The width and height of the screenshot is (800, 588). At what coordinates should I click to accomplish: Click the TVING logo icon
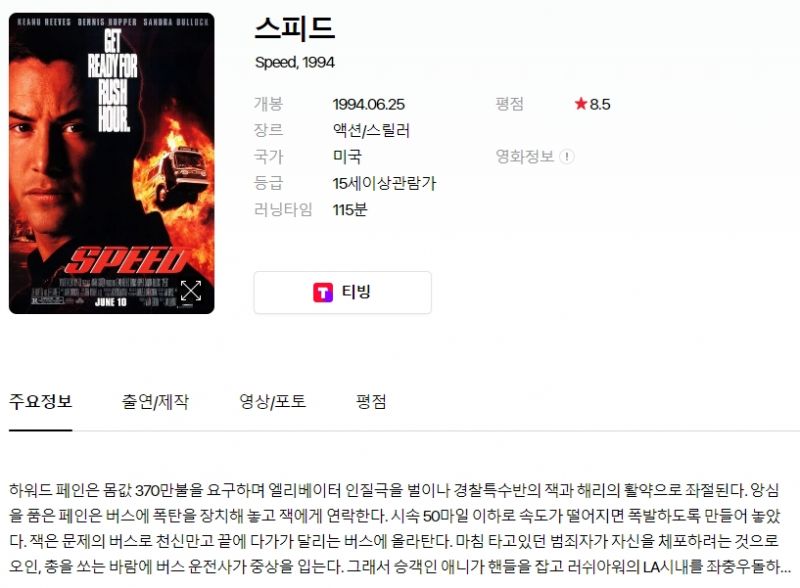322,292
